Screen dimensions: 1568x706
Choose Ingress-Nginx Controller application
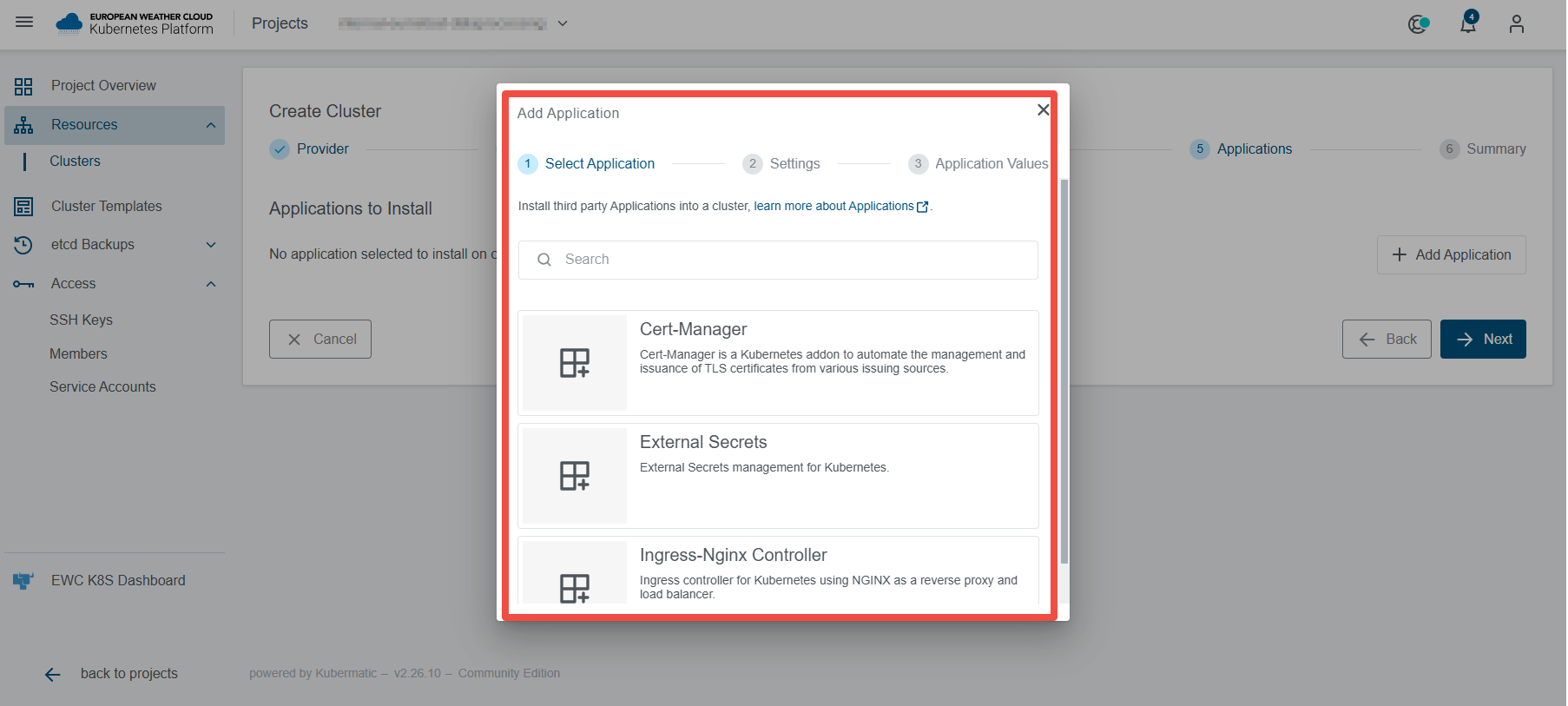click(778, 571)
